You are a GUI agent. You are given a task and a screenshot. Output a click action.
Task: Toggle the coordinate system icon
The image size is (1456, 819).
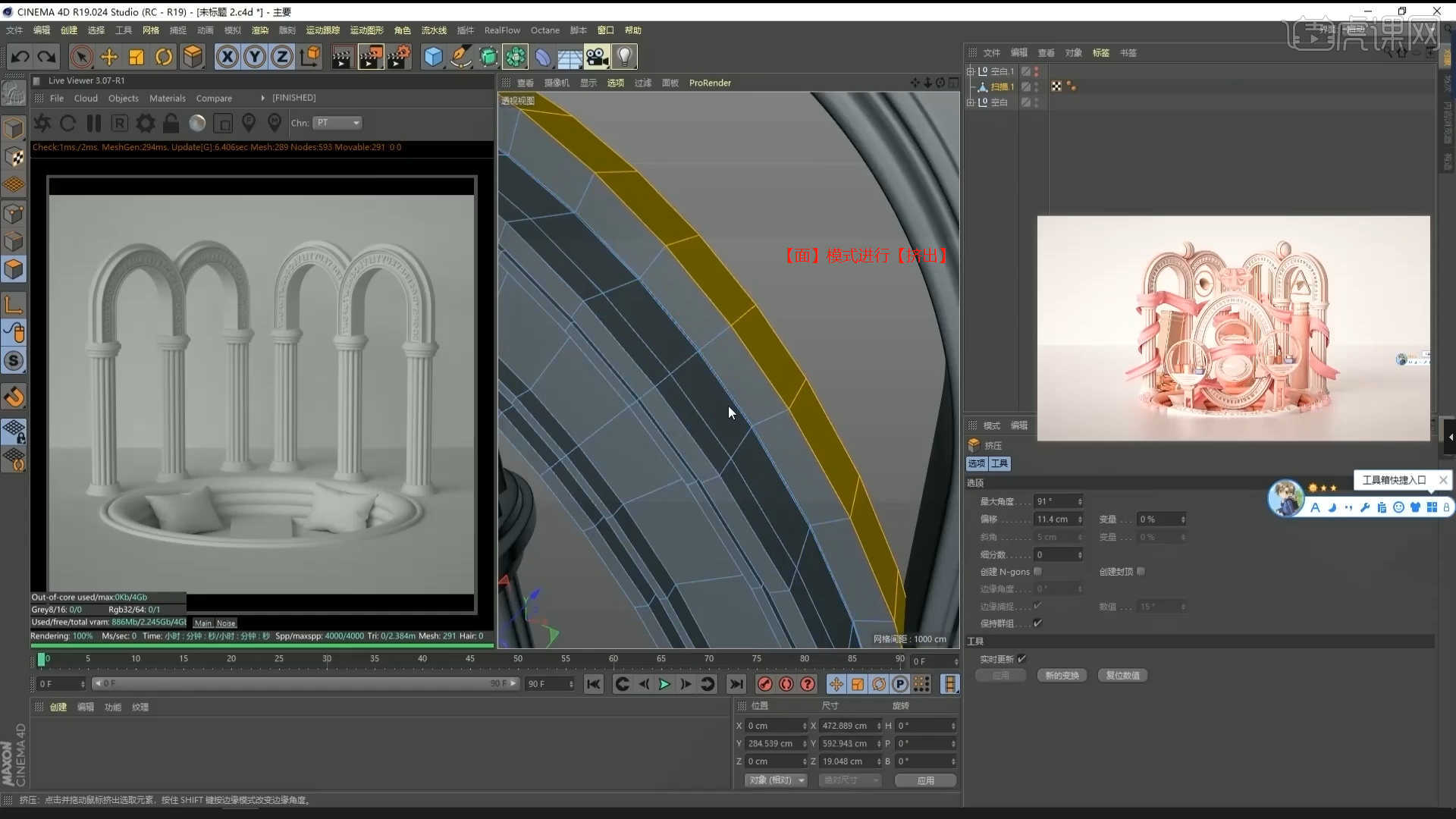coord(309,57)
